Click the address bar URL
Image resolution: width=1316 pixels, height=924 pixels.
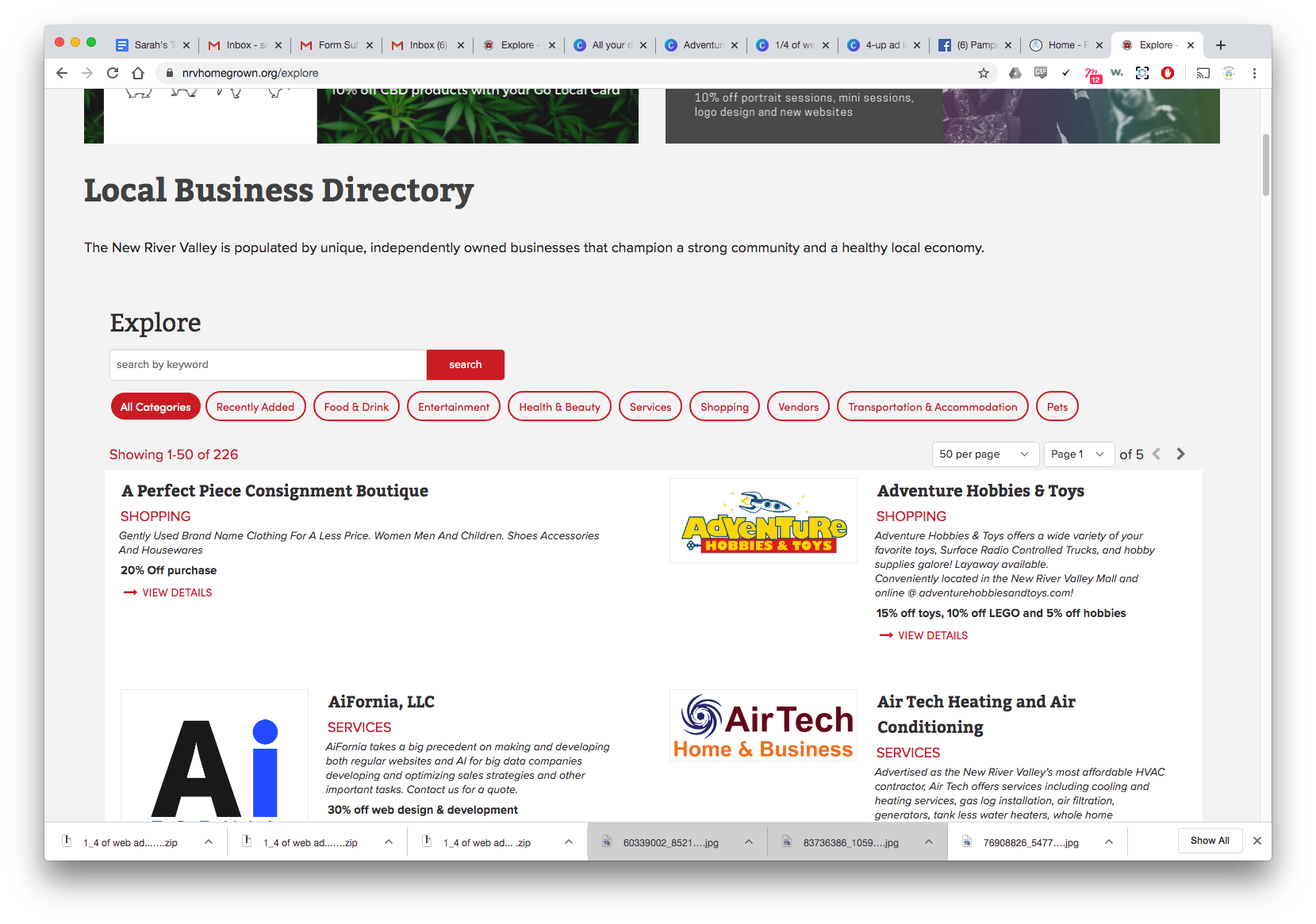(x=251, y=73)
